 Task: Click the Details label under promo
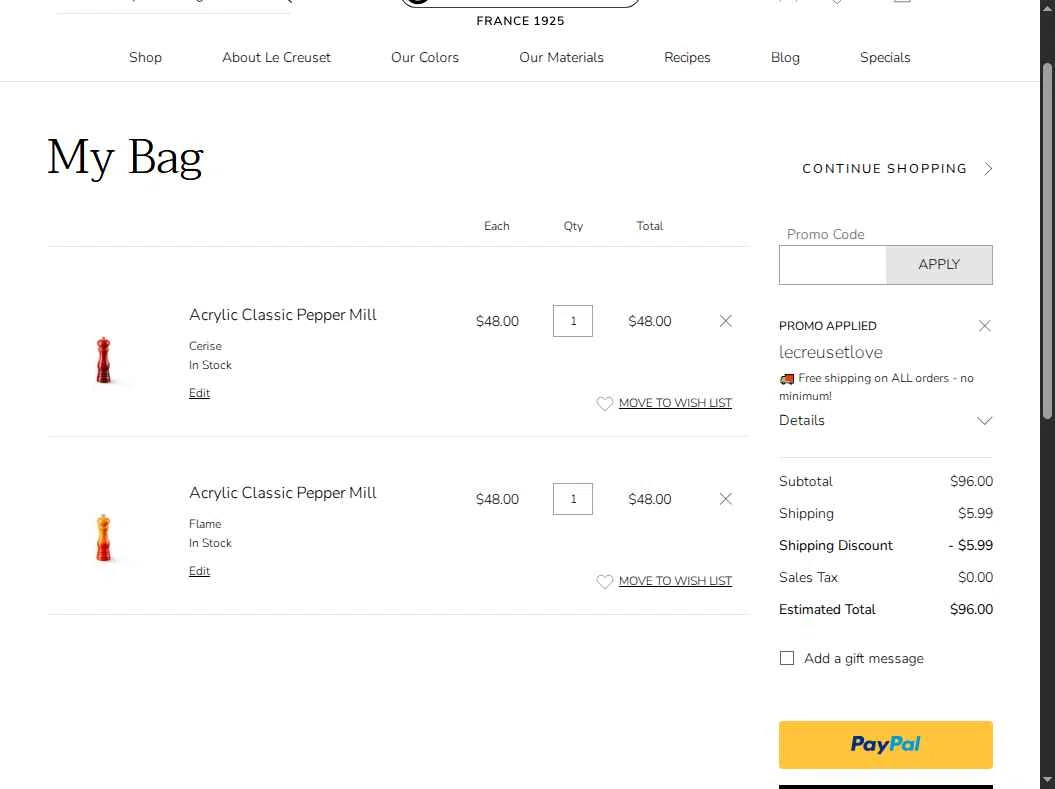801,420
